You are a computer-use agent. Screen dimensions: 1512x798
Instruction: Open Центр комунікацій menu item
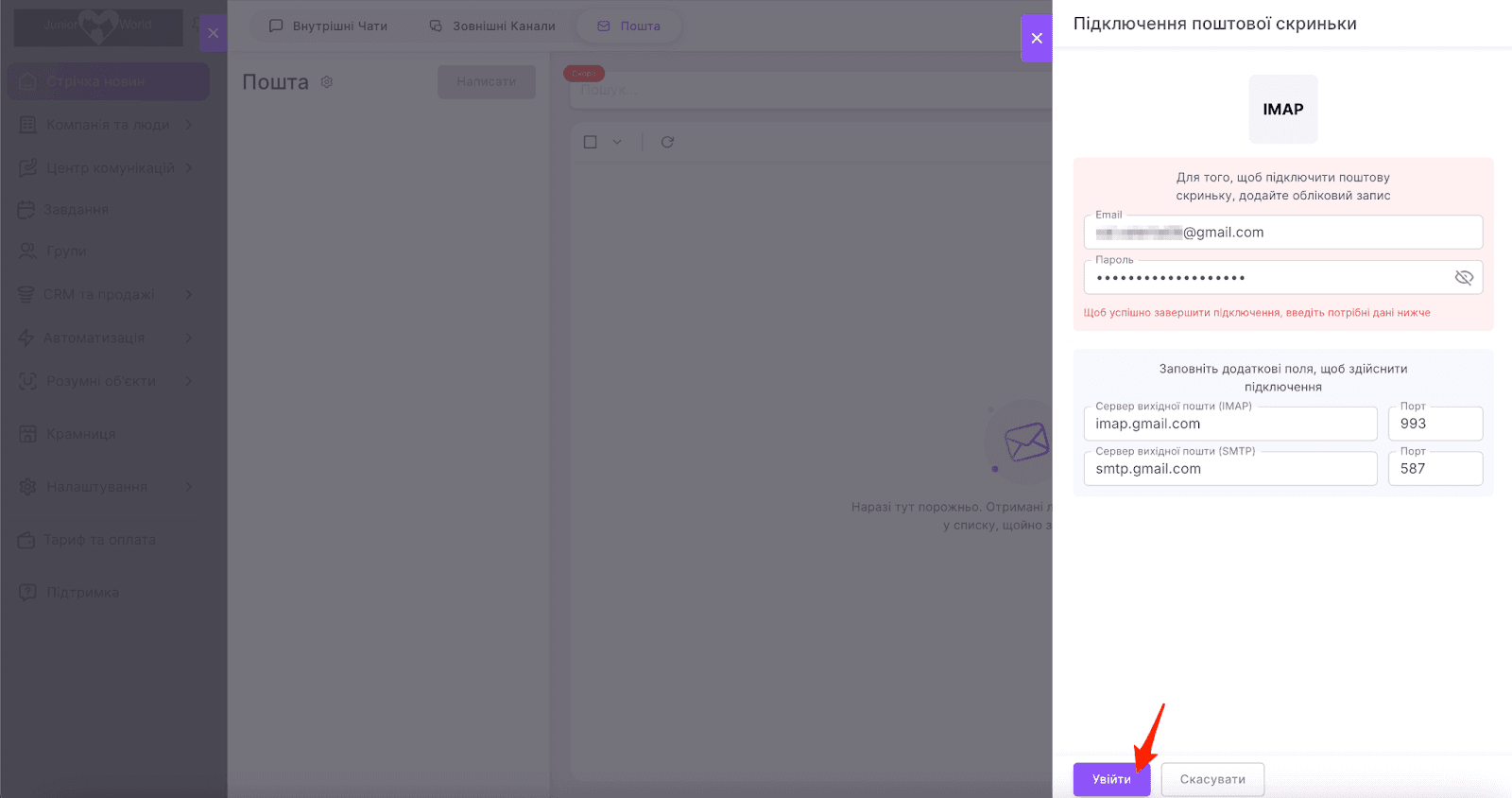click(x=109, y=168)
